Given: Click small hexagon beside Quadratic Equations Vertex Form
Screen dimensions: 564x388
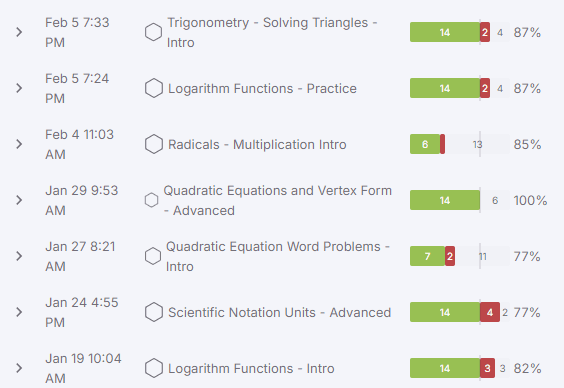Looking at the screenshot, I should point(151,200).
